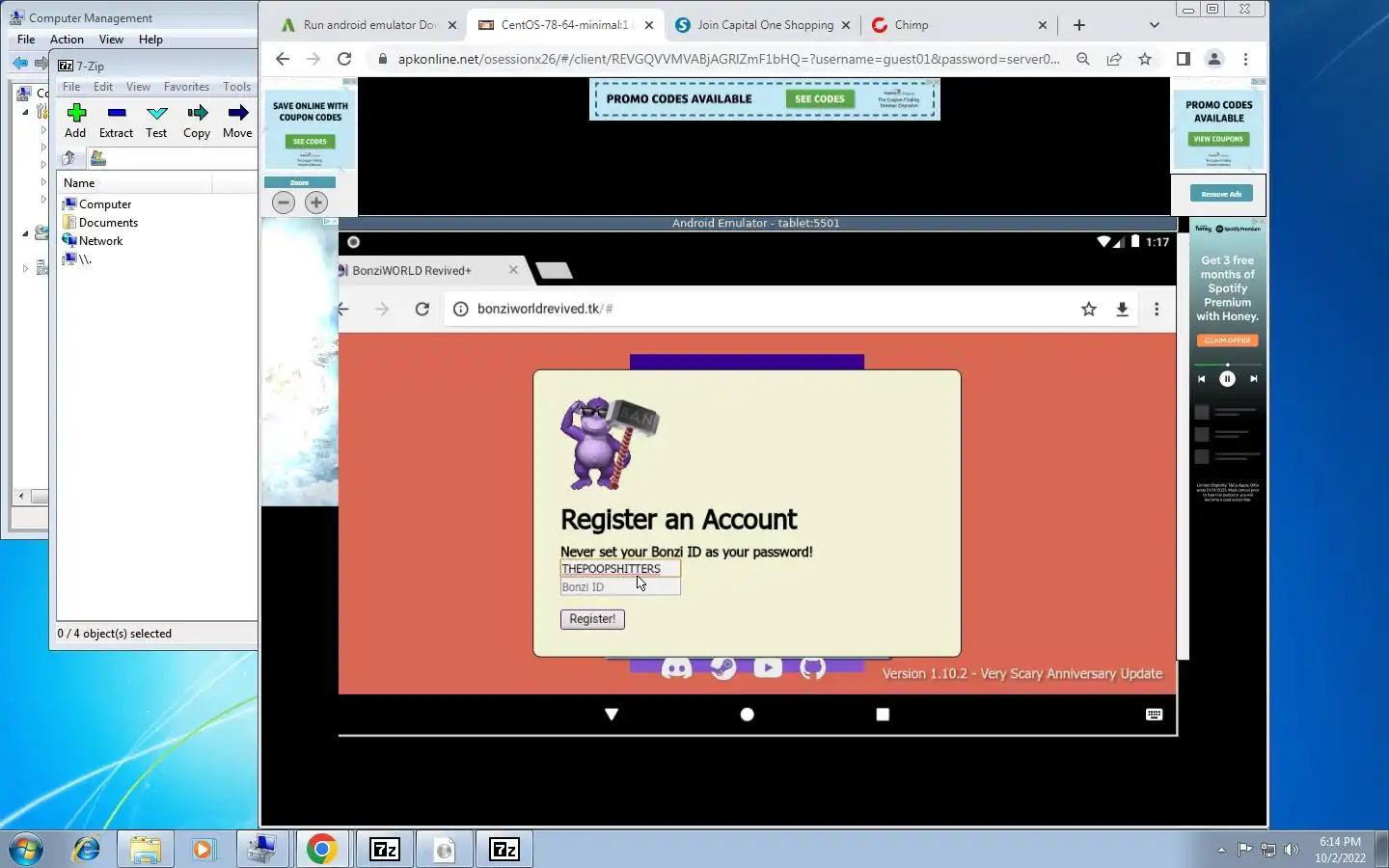Viewport: 1389px width, 868px height.
Task: Tap Android recent apps square
Action: [883, 715]
